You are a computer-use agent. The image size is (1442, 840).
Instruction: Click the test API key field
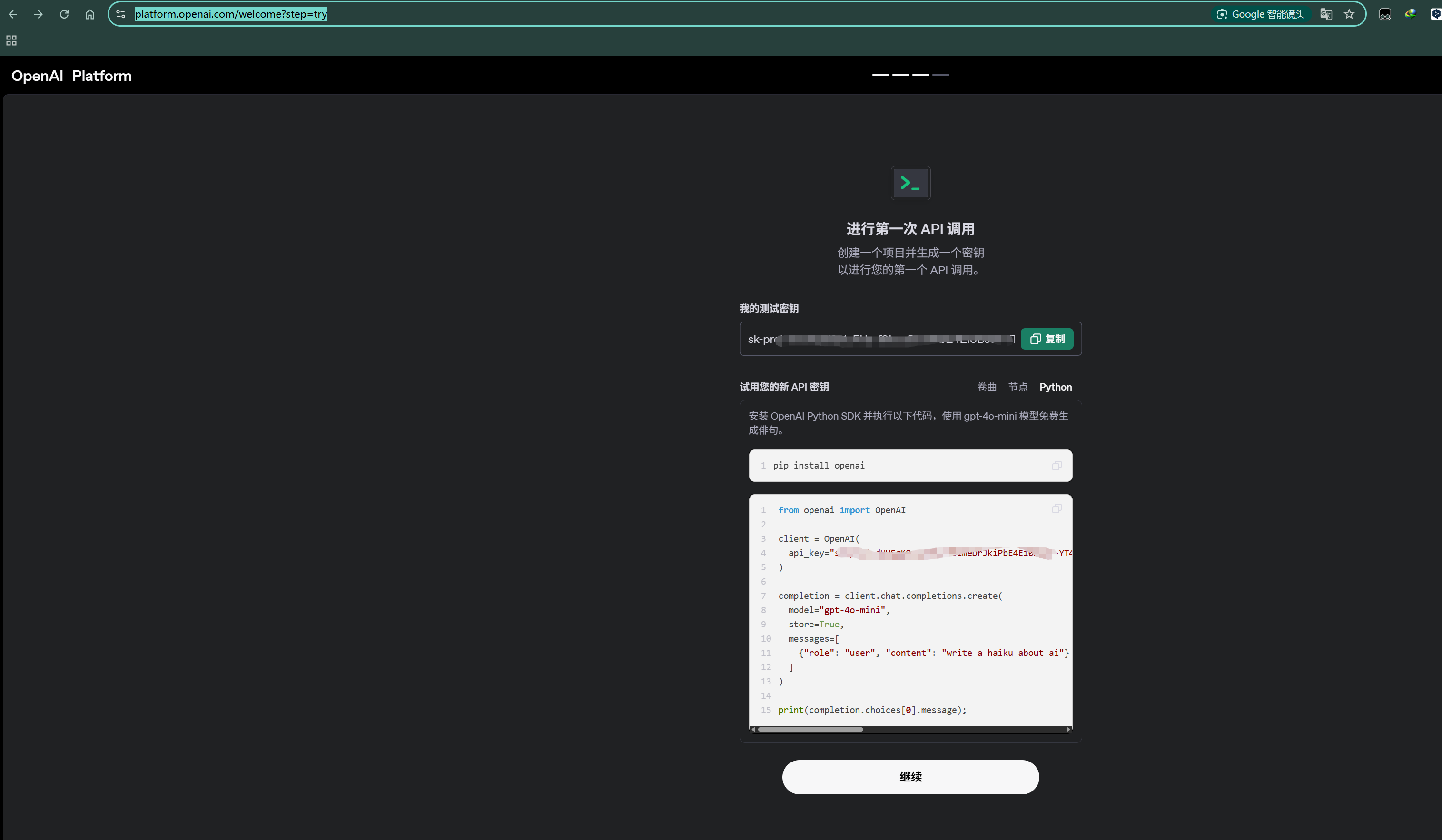881,339
